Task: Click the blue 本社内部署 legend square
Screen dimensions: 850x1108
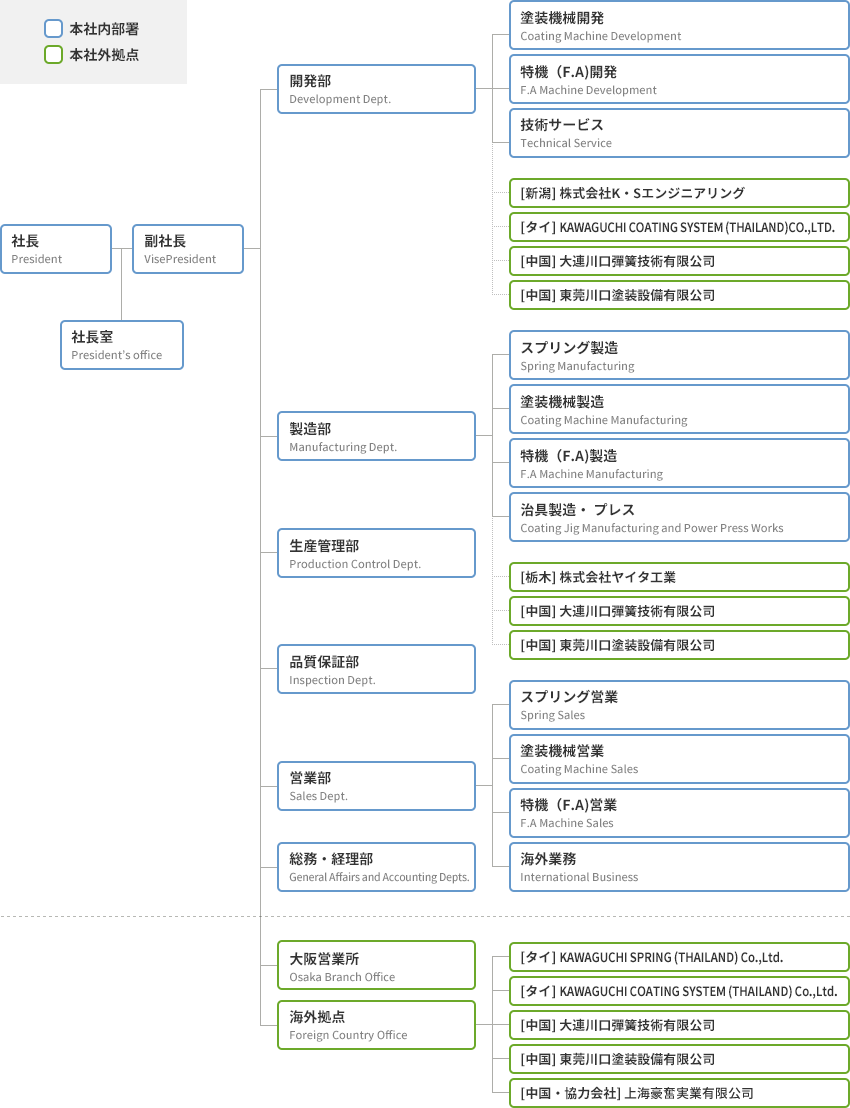Action: pyautogui.click(x=53, y=29)
